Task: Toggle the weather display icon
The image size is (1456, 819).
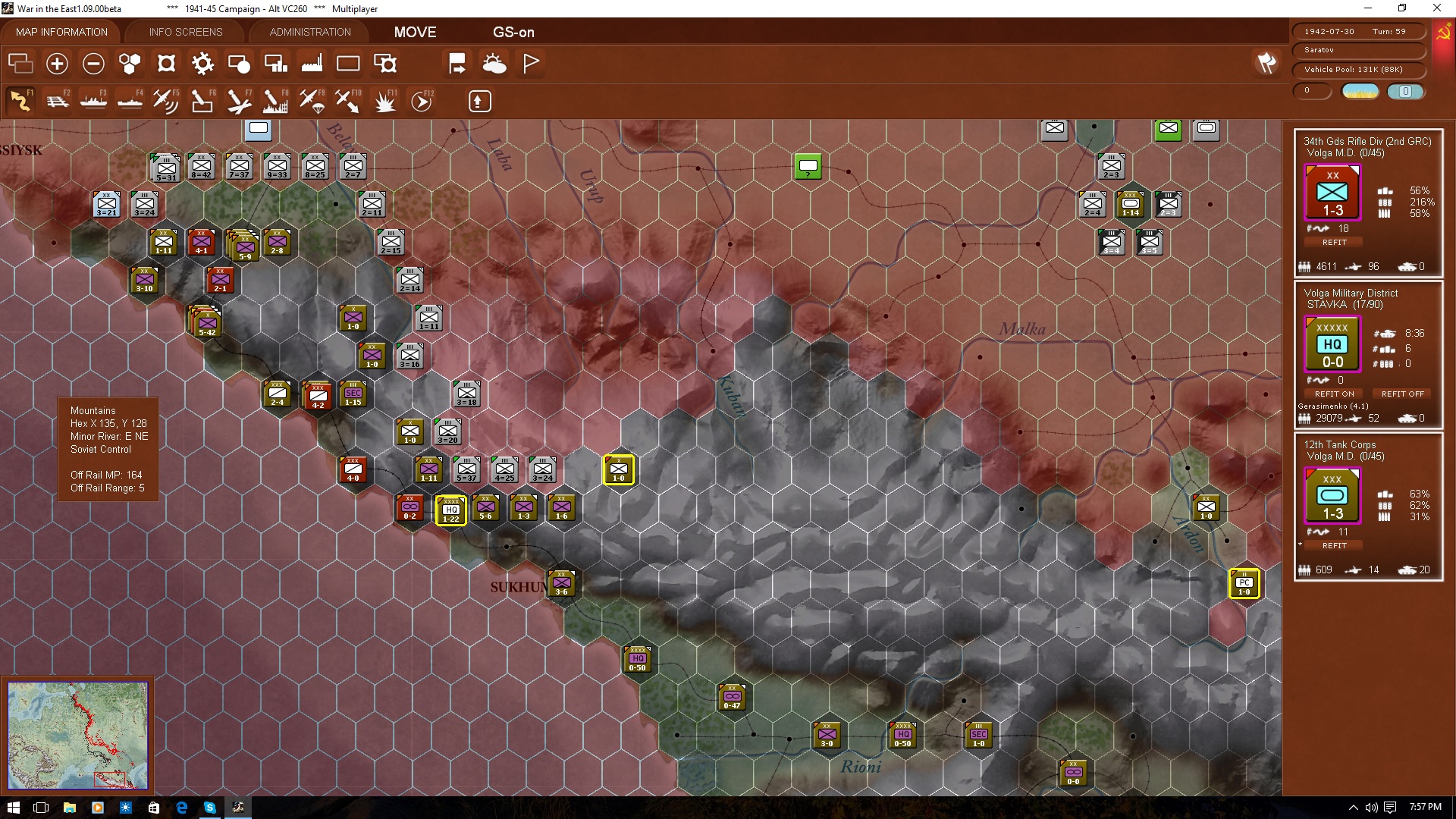Action: [494, 64]
